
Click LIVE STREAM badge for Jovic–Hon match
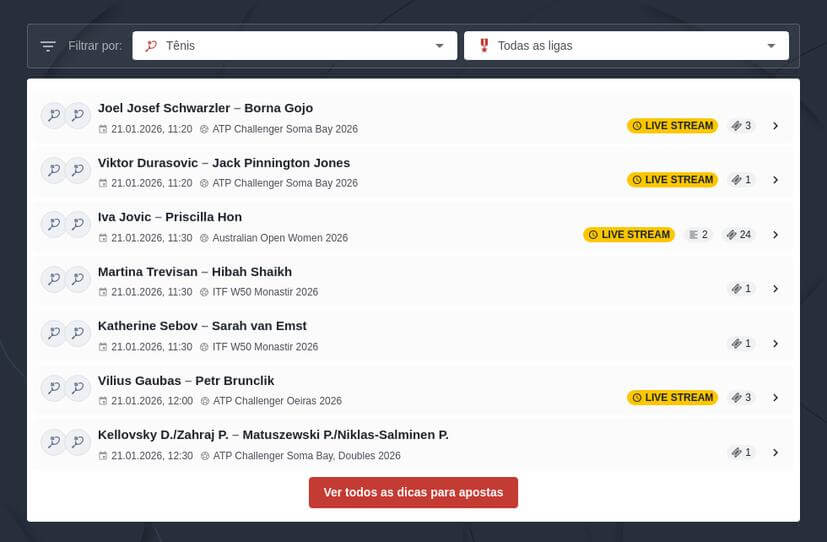click(628, 235)
